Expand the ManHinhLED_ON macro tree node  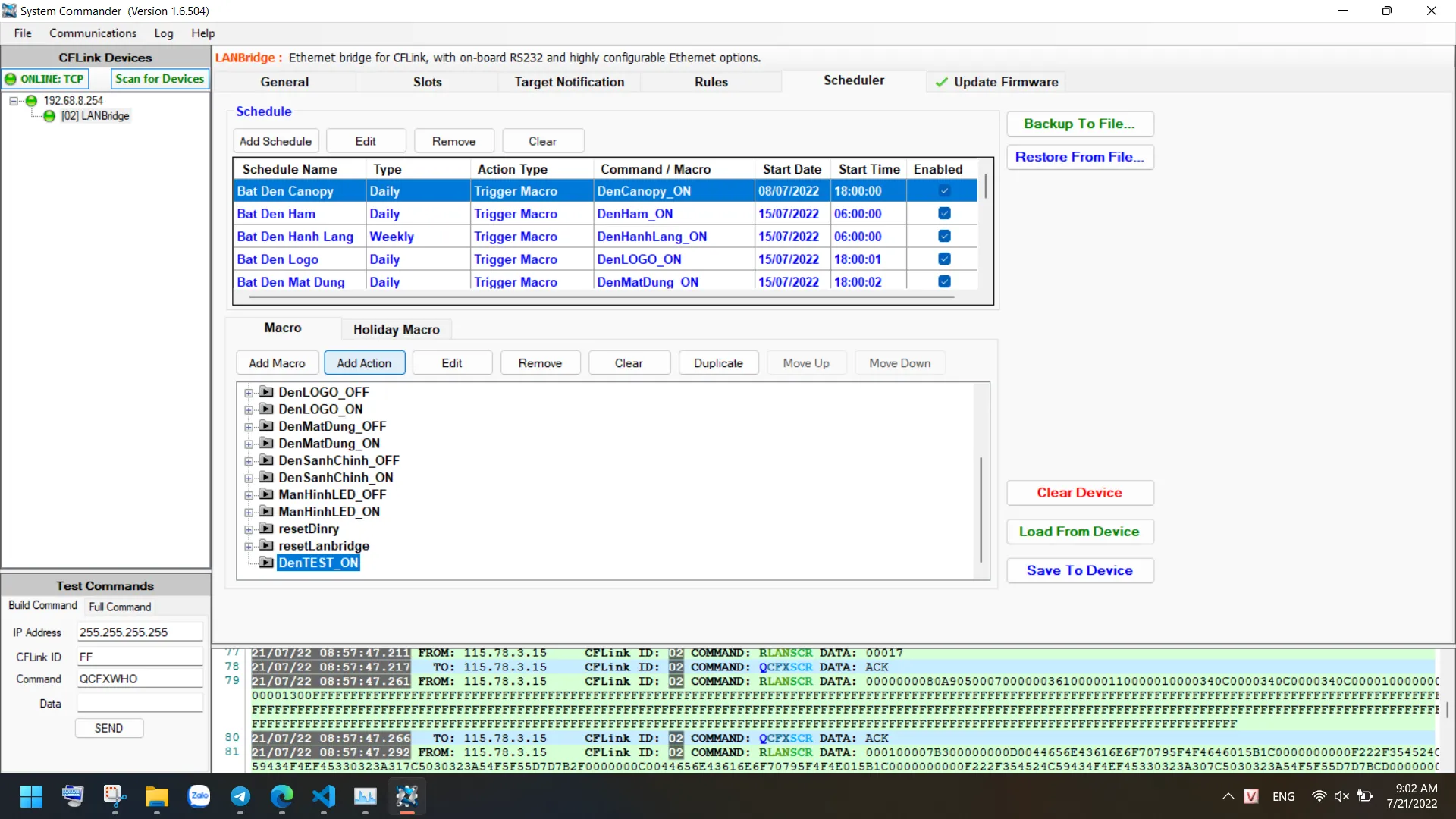click(249, 513)
